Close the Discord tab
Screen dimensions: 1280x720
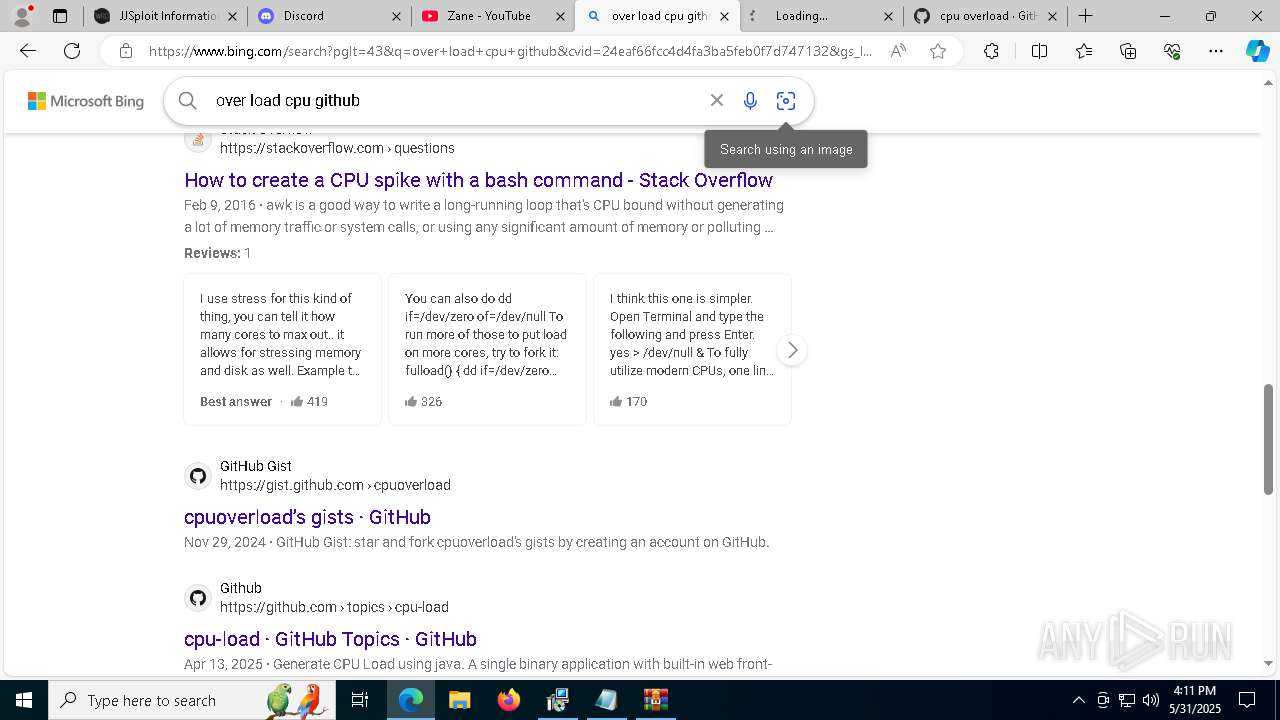point(396,16)
